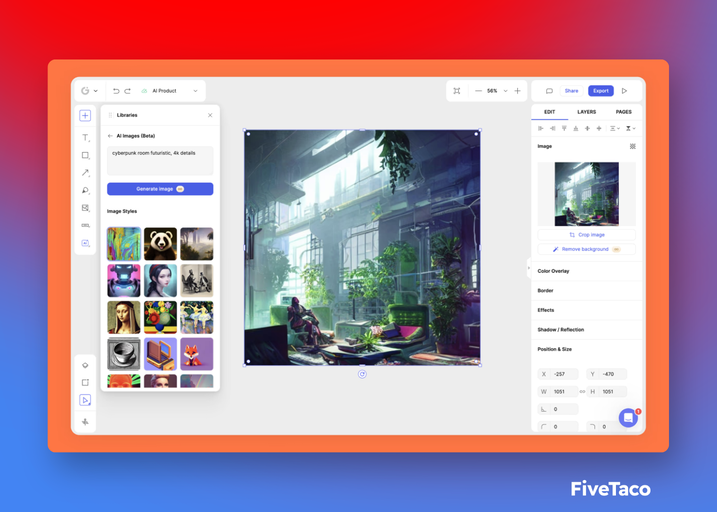The image size is (717, 512).
Task: Click the X position field
Action: (558, 374)
